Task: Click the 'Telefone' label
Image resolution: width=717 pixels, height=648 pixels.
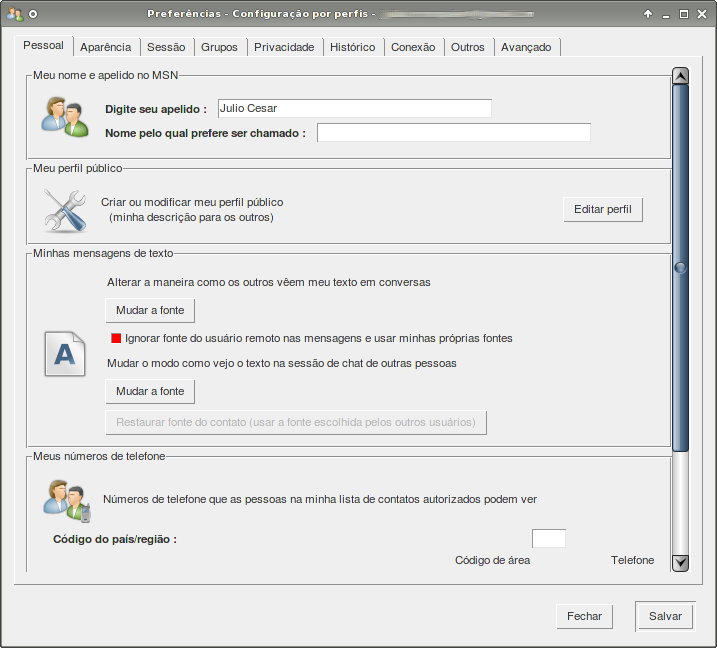Action: pyautogui.click(x=632, y=560)
